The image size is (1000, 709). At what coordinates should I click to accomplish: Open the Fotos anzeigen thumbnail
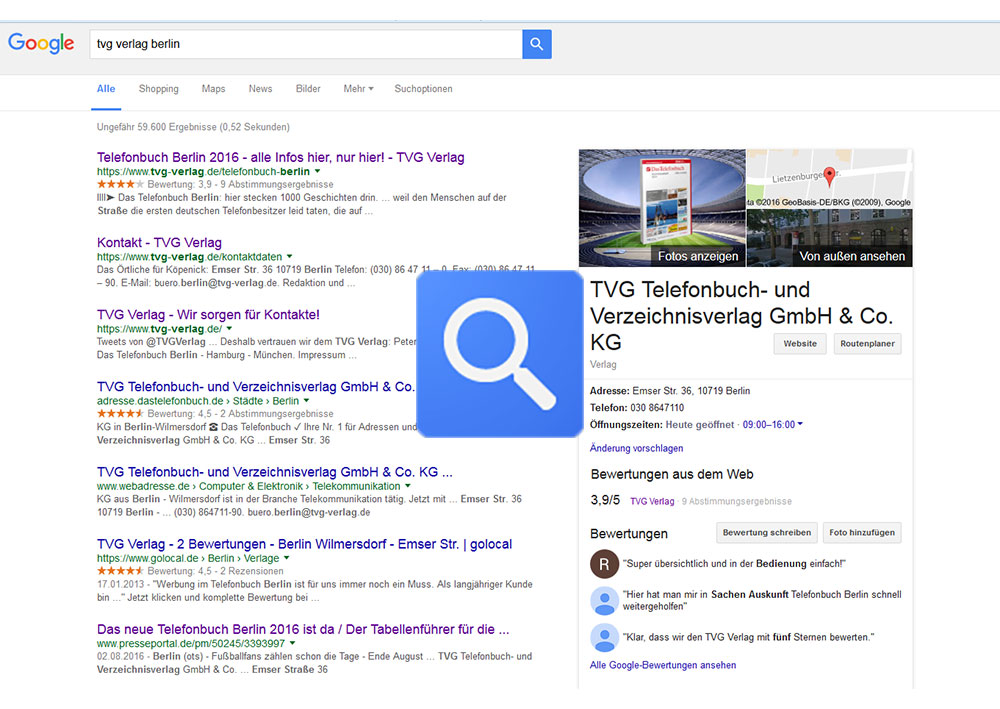click(x=662, y=207)
